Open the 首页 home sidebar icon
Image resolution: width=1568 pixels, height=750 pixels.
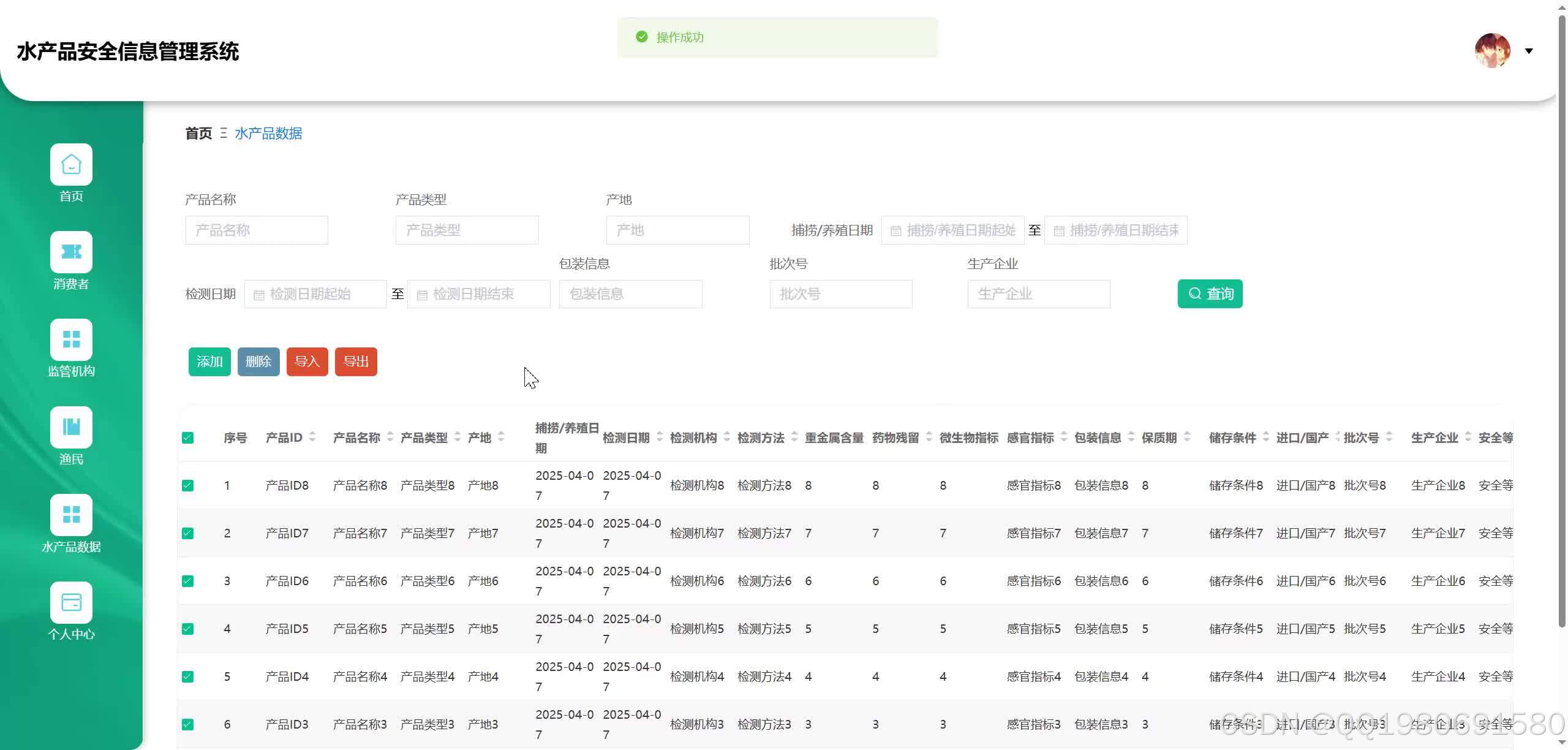[x=71, y=164]
